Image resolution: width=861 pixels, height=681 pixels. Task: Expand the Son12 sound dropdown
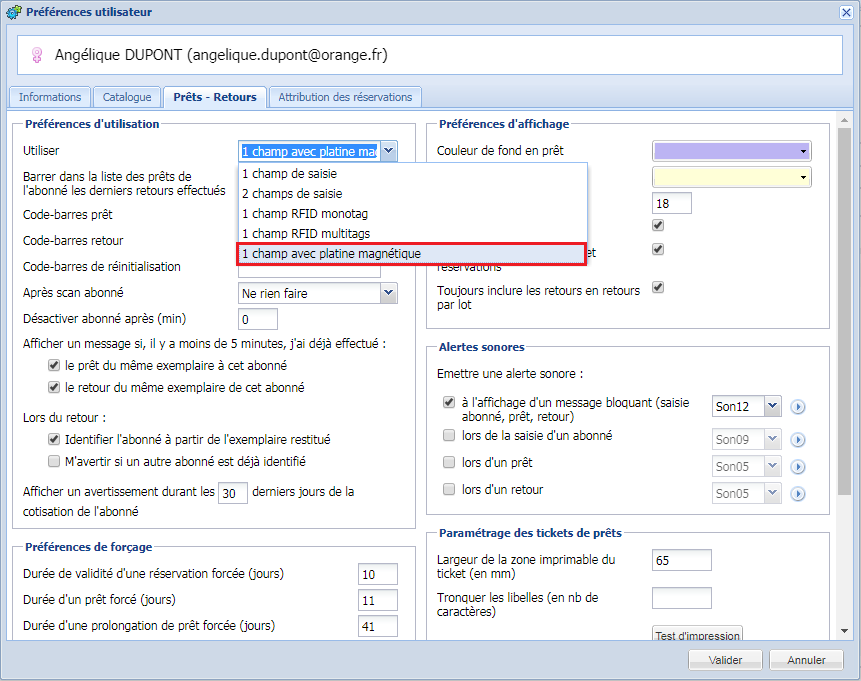[771, 407]
